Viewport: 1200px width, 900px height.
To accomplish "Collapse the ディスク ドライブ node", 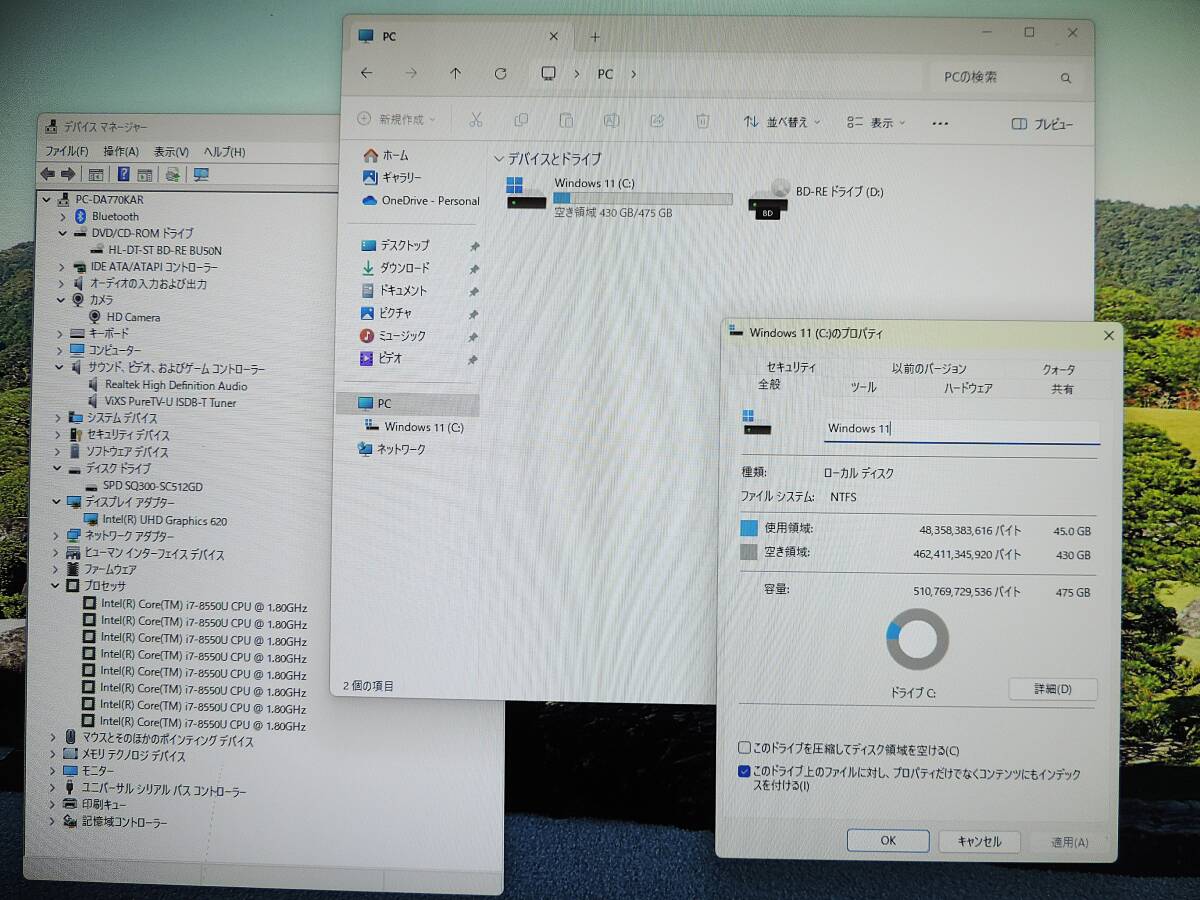I will [x=58, y=468].
